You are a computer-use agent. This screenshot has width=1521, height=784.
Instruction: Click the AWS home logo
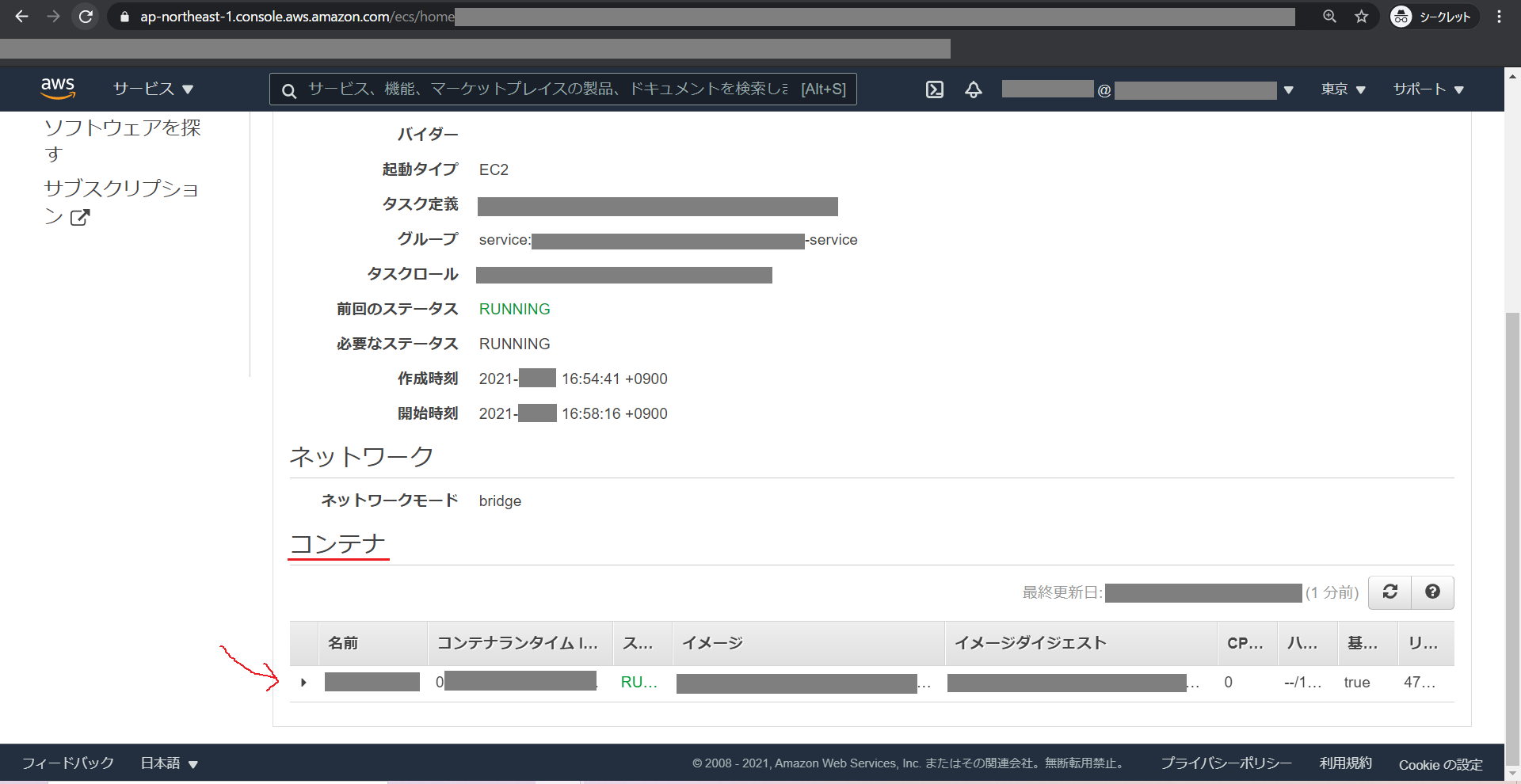[58, 89]
